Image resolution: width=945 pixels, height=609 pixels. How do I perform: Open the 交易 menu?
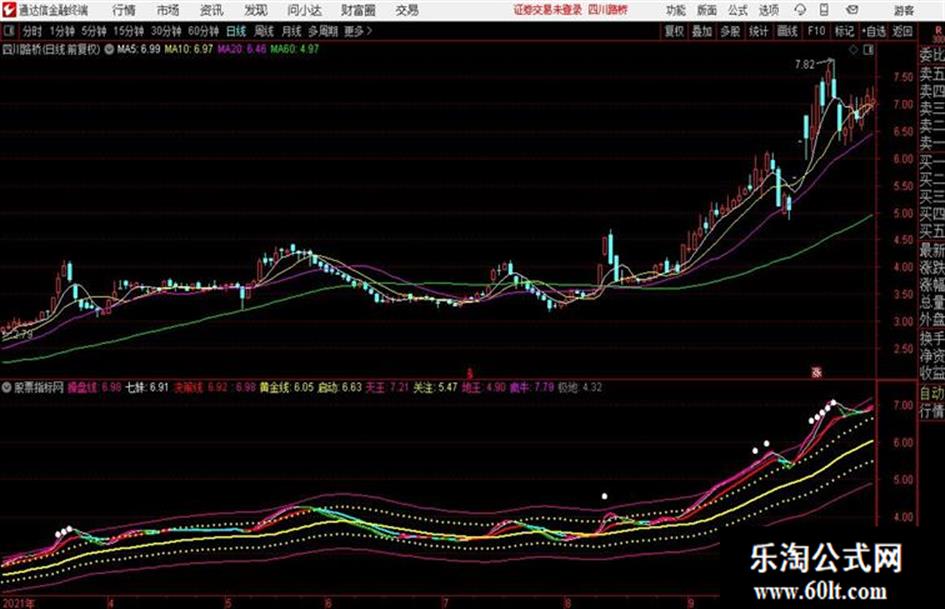point(407,10)
